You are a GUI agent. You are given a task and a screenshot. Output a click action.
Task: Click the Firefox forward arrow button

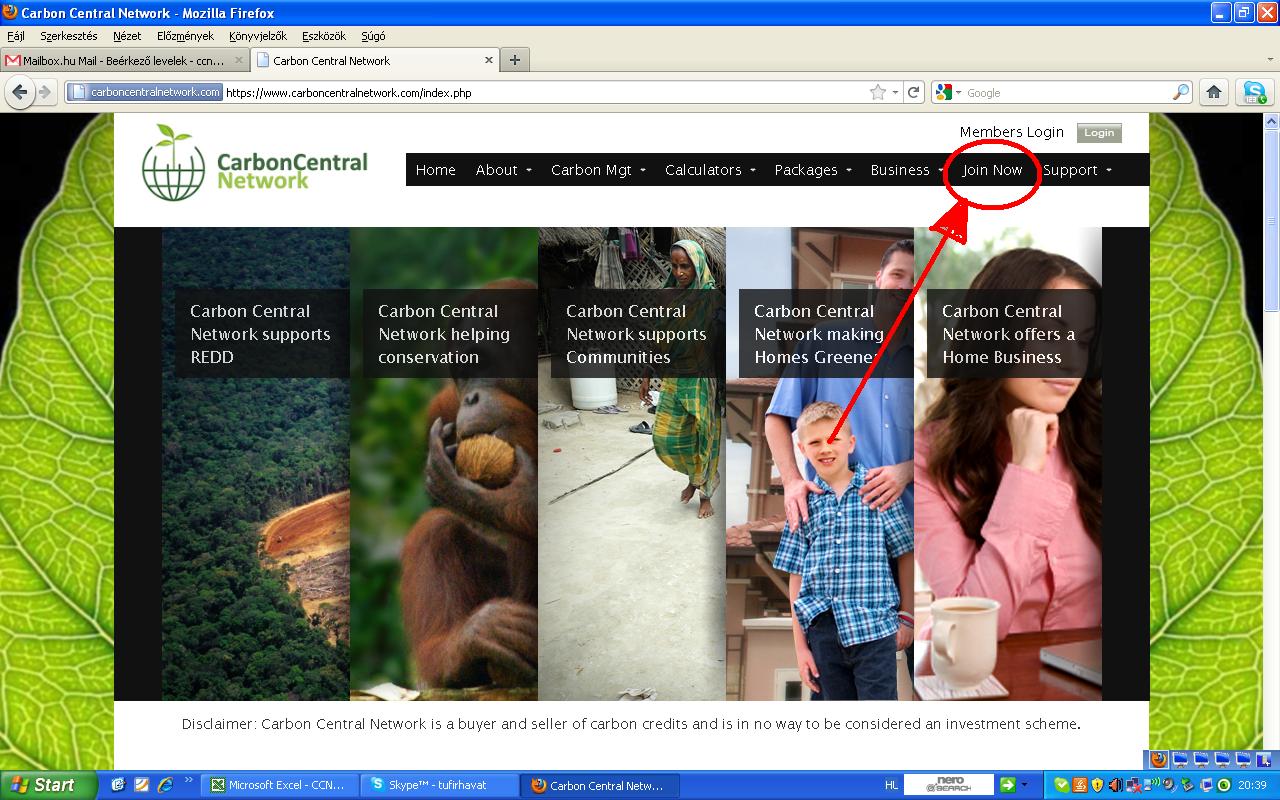pyautogui.click(x=44, y=92)
